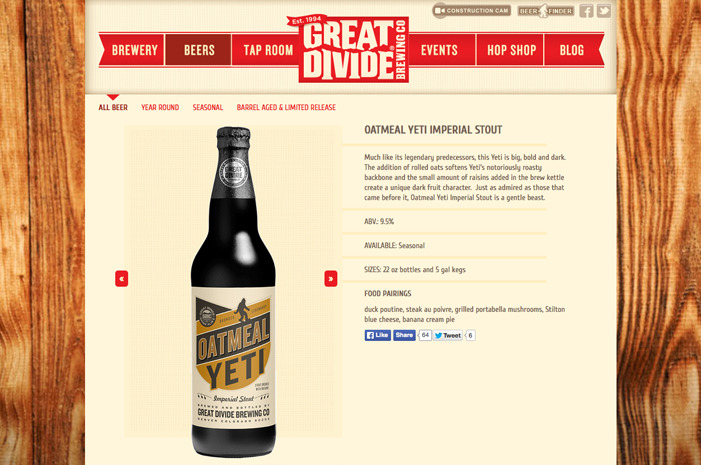Open the Beers menu
The image size is (701, 465).
coord(198,50)
